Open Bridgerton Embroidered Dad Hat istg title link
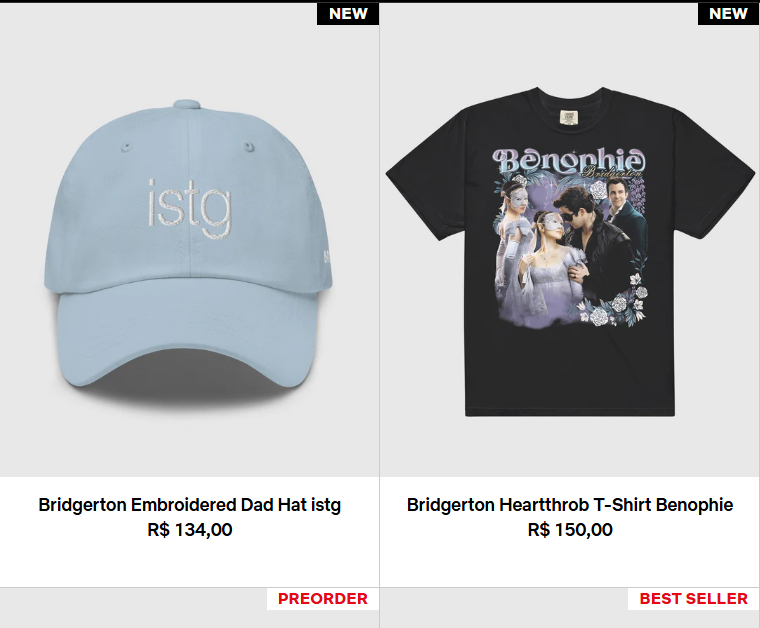 [x=190, y=504]
